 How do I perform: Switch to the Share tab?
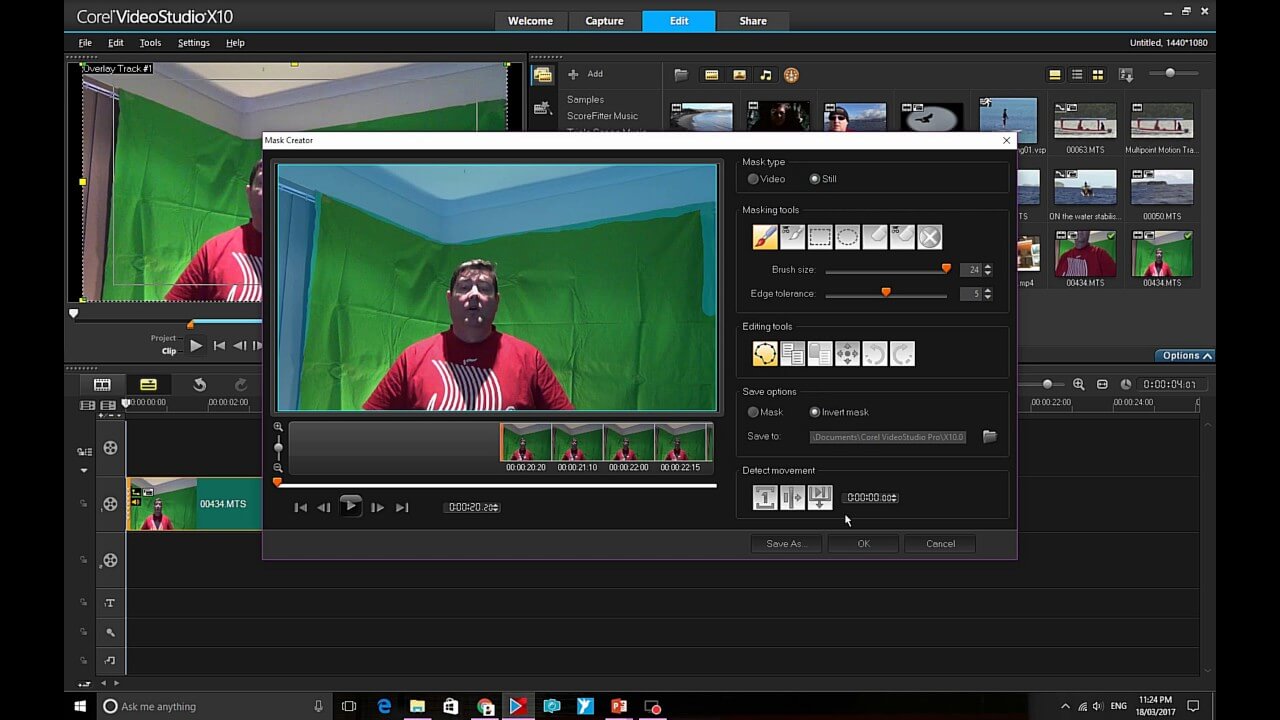click(x=753, y=21)
